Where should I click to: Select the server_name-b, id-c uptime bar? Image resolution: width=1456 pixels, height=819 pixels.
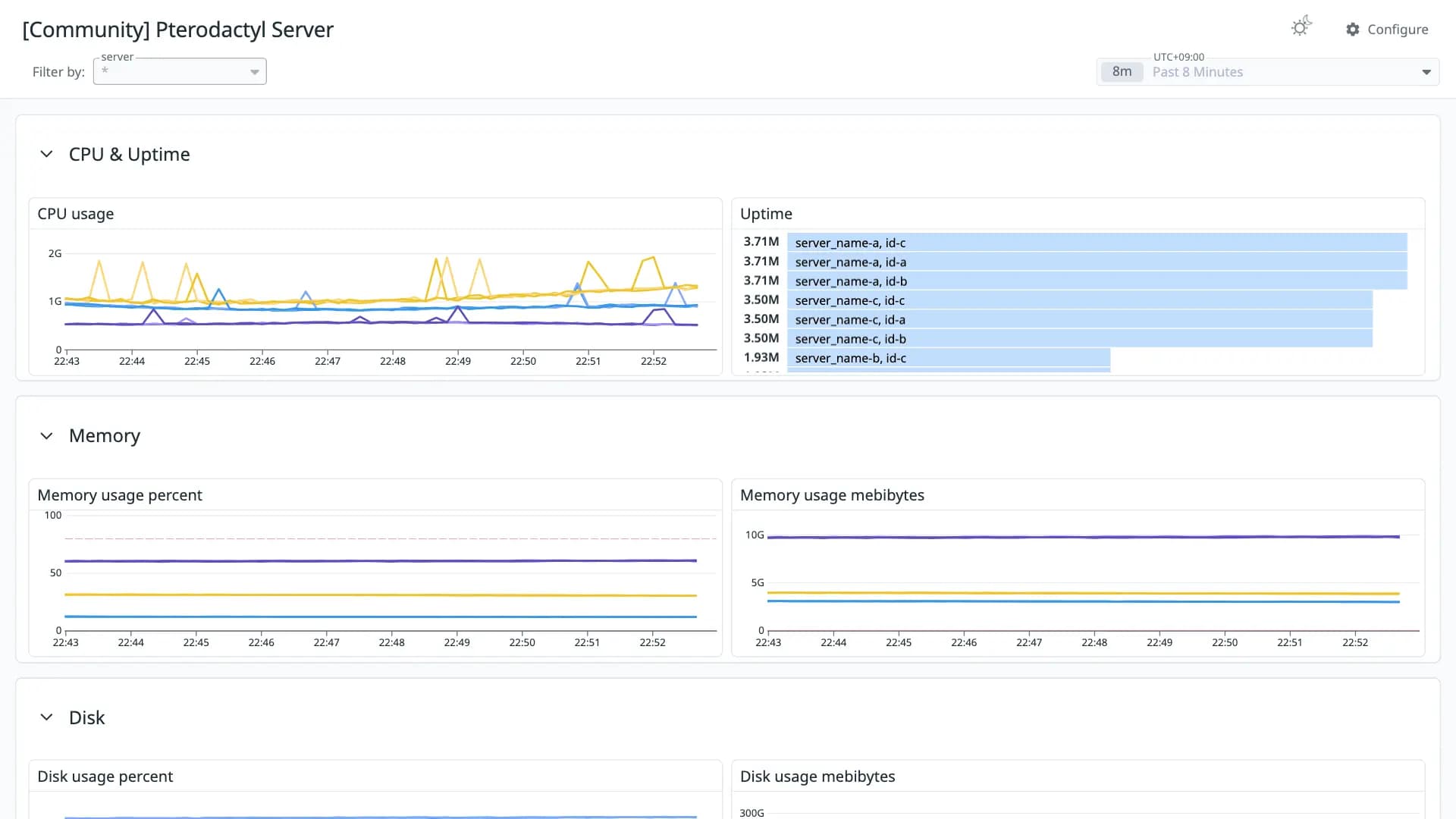[x=949, y=358]
